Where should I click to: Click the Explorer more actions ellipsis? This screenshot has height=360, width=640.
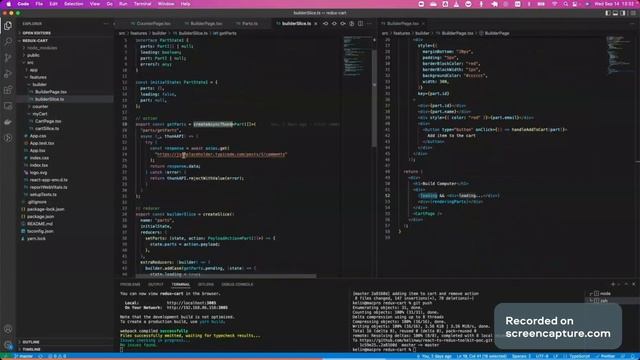tap(106, 24)
